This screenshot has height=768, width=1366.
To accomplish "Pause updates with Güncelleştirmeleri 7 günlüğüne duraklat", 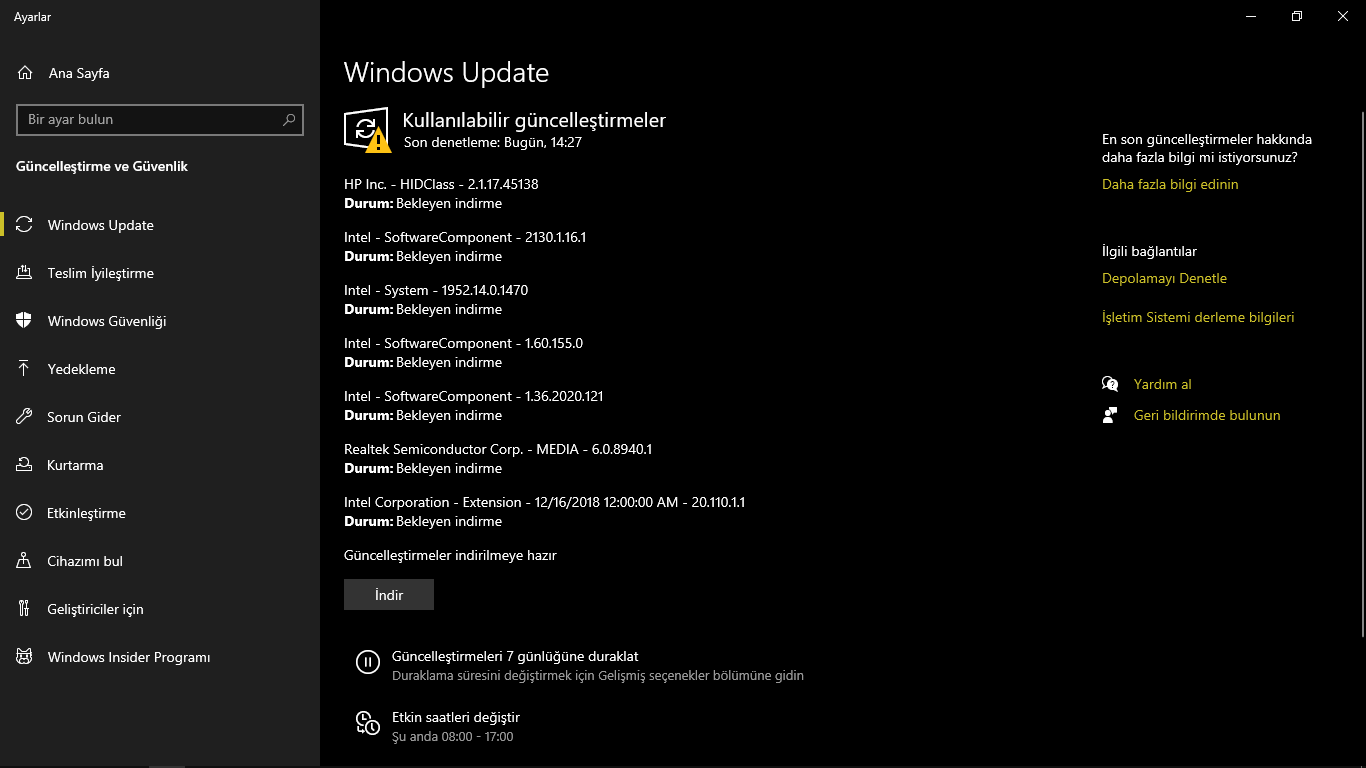I will [515, 657].
